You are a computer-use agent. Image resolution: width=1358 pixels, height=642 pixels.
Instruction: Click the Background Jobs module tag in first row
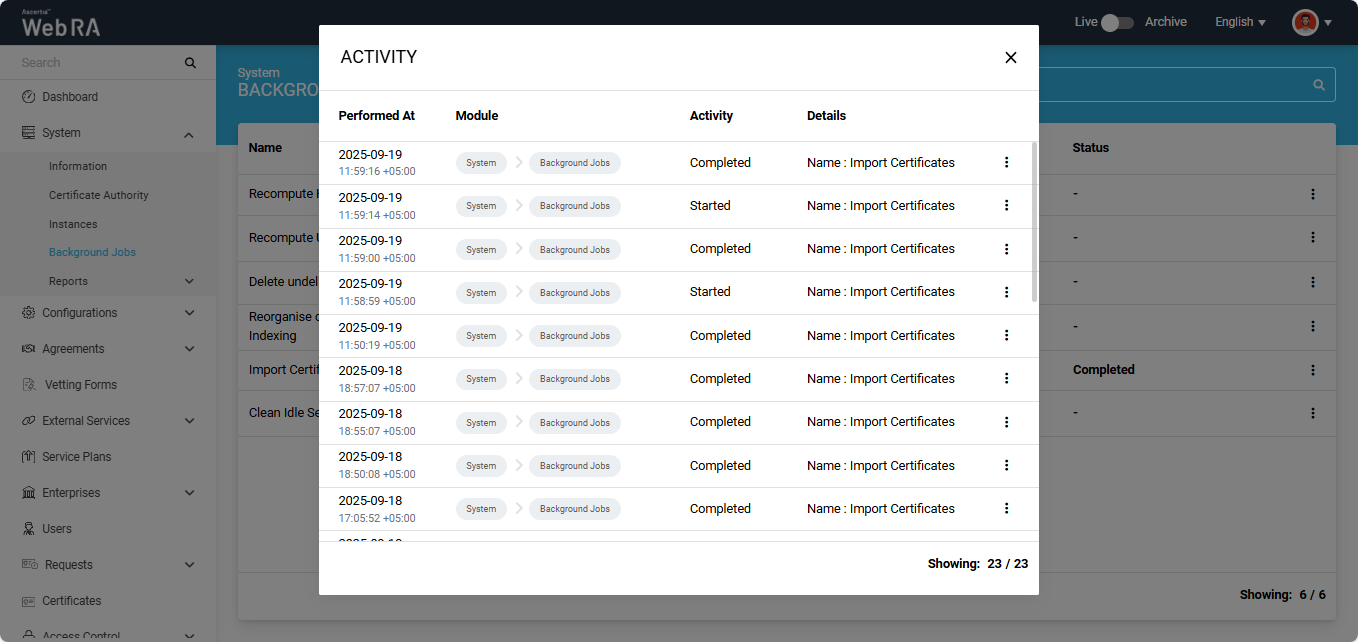pos(574,163)
